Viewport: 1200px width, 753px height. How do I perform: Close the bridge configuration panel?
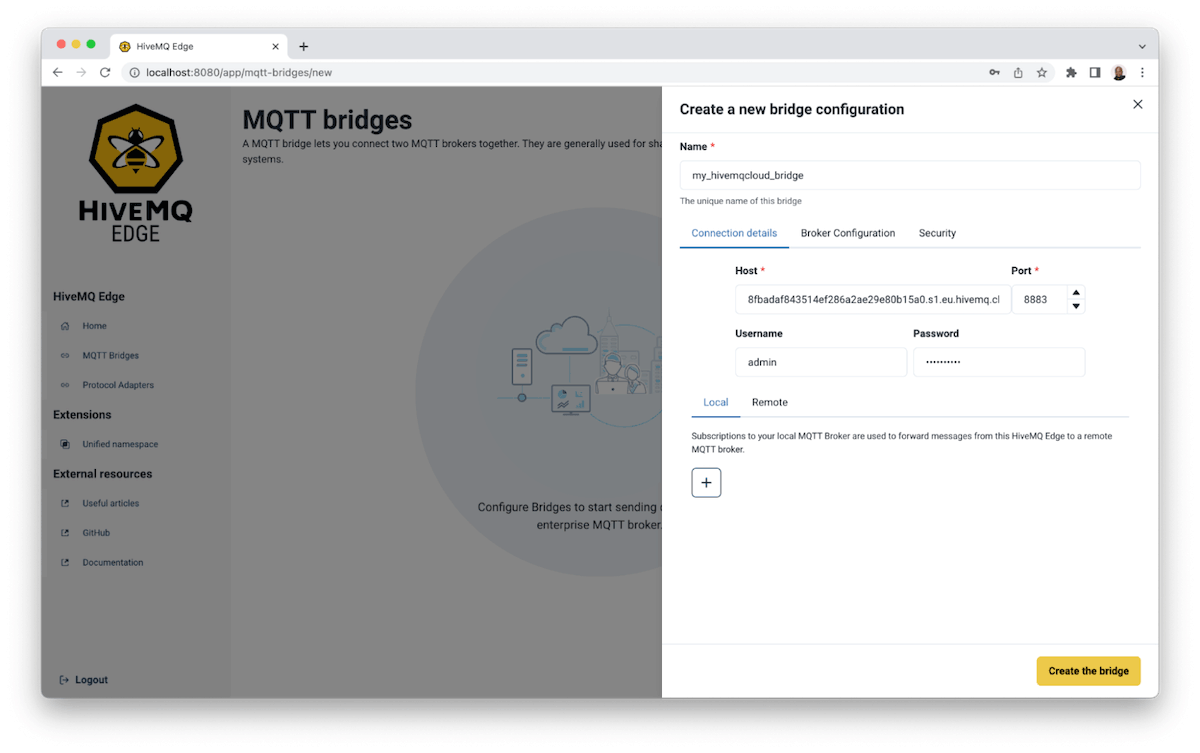tap(1137, 104)
